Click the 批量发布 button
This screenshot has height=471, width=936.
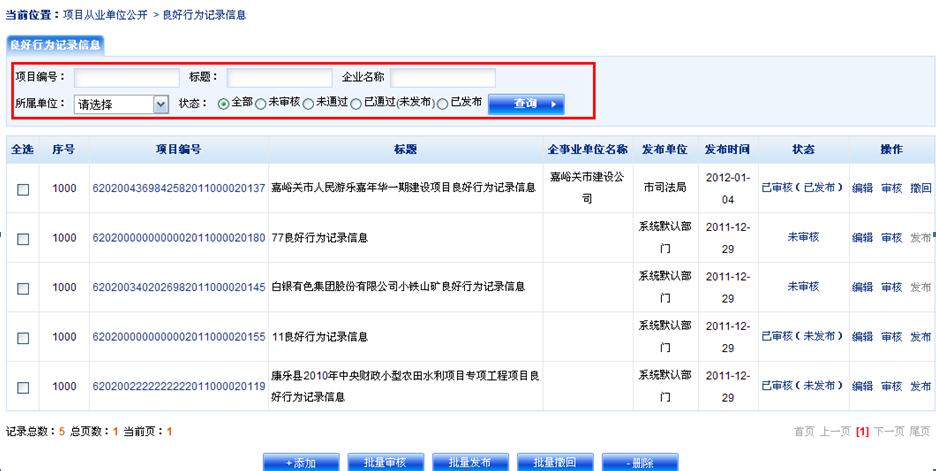tap(470, 462)
